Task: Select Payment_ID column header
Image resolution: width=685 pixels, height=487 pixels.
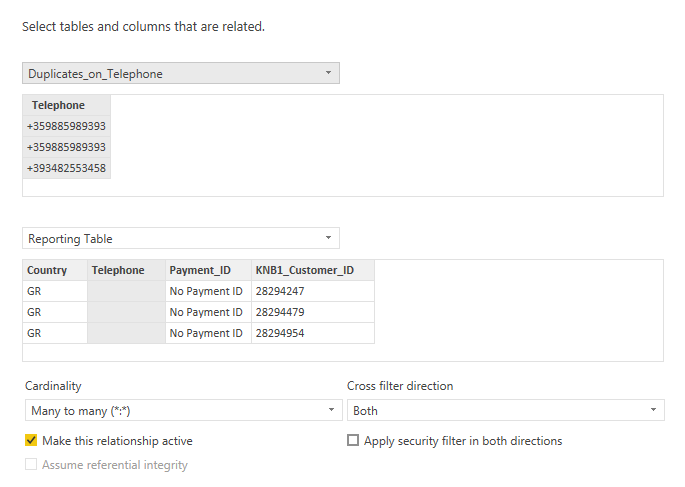Action: tap(208, 270)
